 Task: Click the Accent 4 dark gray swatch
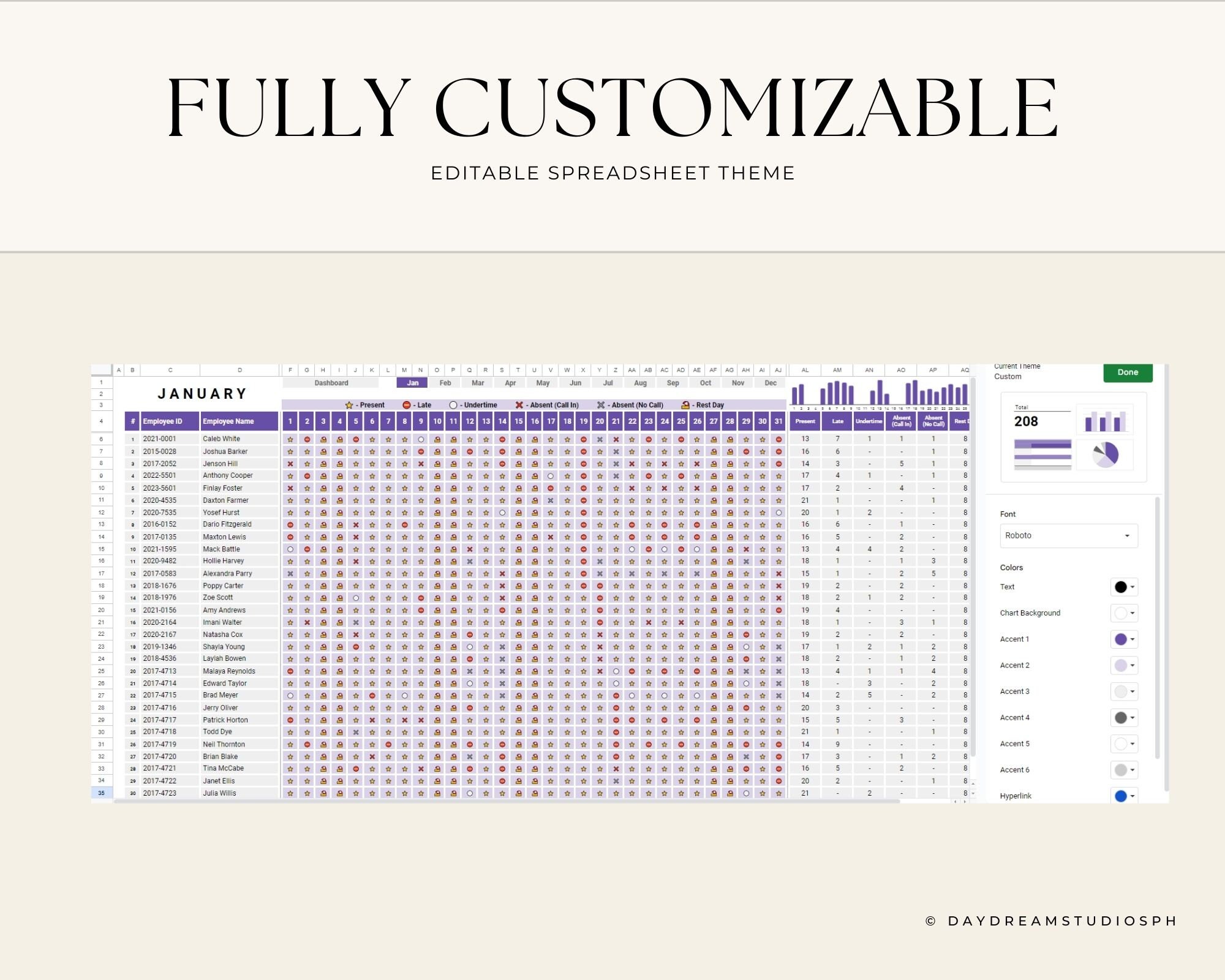(x=1121, y=717)
